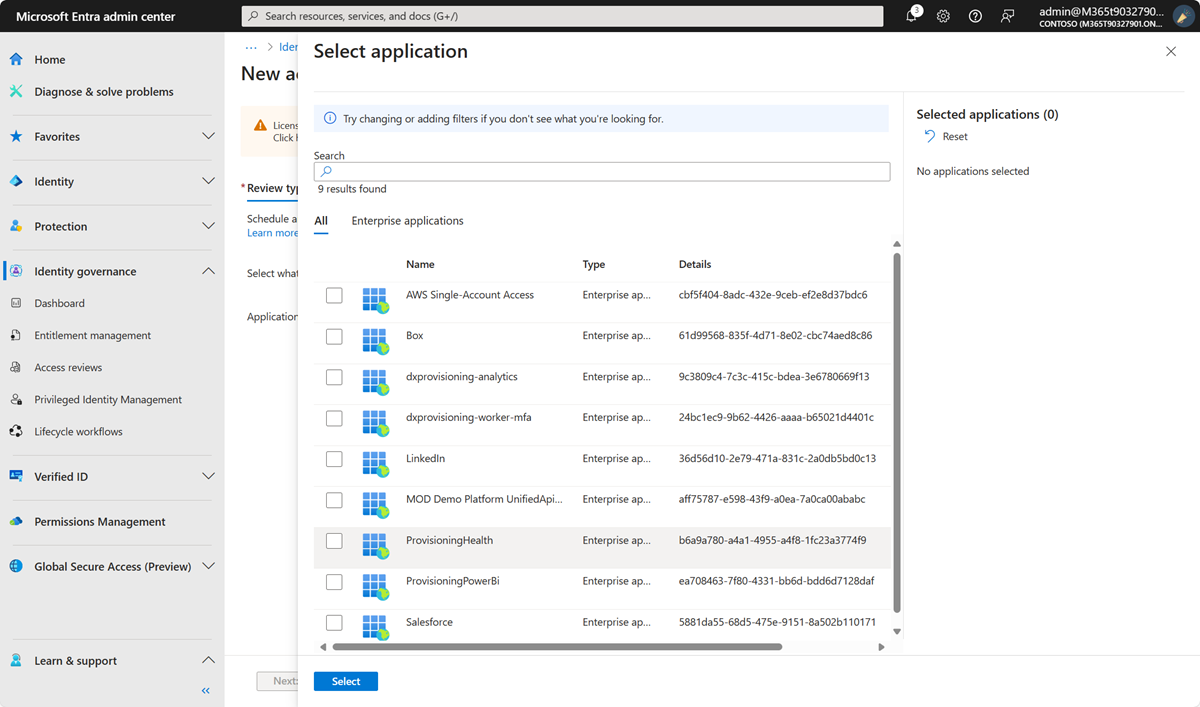Switch to Enterprise applications tab
The height and width of the screenshot is (707, 1200).
coord(407,221)
